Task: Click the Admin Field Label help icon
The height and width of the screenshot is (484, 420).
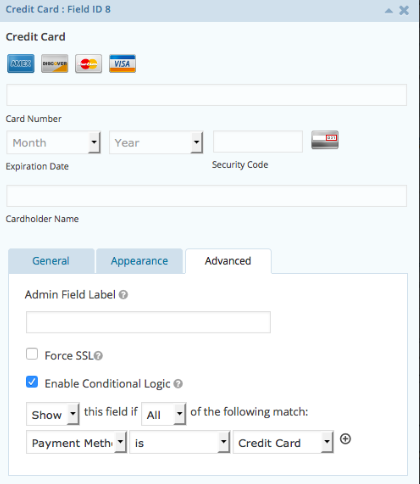Action: 123,295
